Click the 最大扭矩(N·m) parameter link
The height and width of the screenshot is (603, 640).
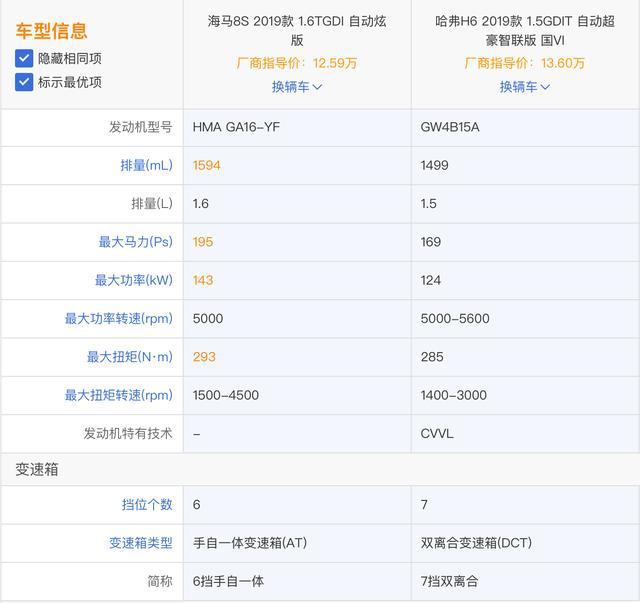[x=129, y=357]
